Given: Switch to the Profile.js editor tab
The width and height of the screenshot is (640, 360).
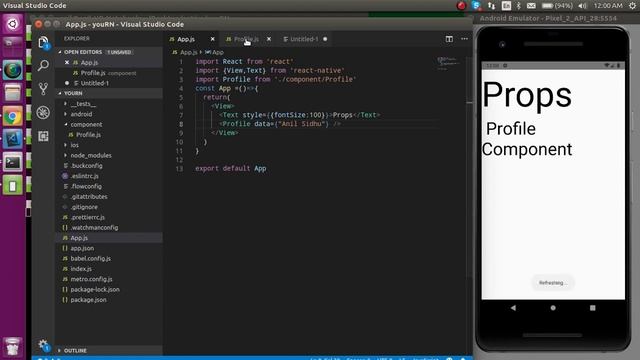Looking at the screenshot, I should [x=246, y=39].
